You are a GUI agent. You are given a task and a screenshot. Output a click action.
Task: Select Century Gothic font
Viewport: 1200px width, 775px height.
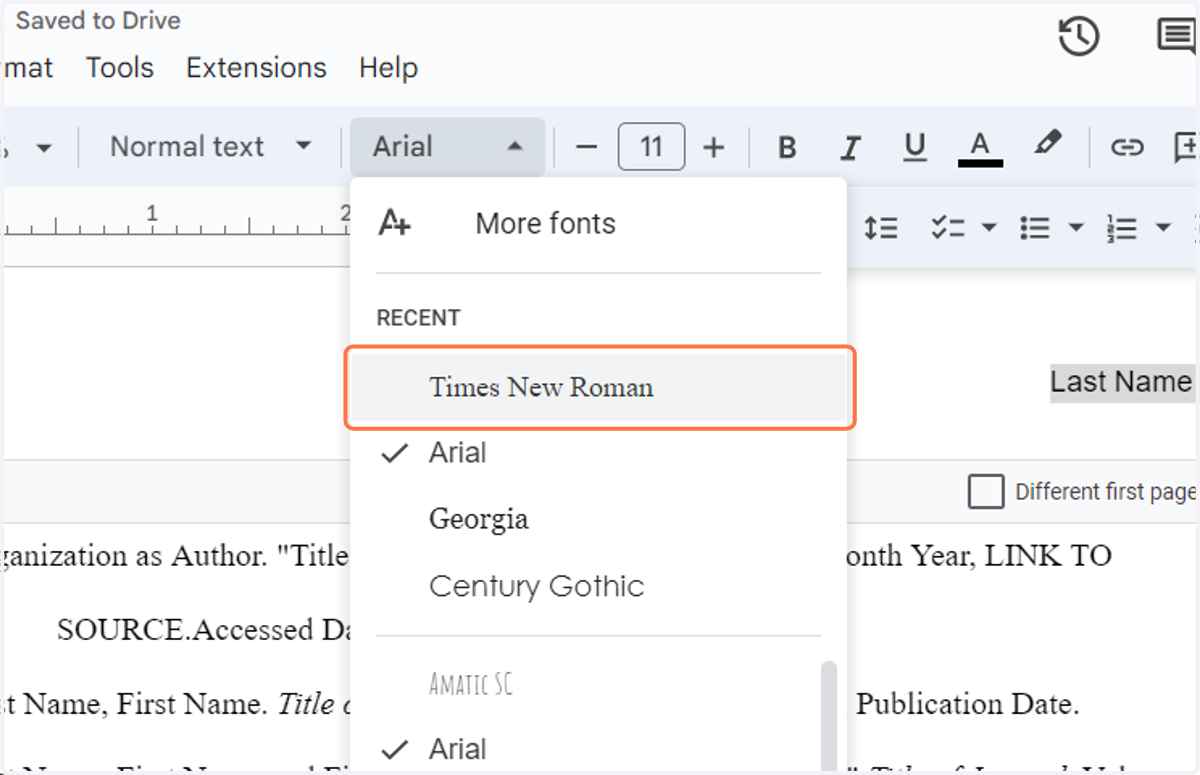coord(598,586)
